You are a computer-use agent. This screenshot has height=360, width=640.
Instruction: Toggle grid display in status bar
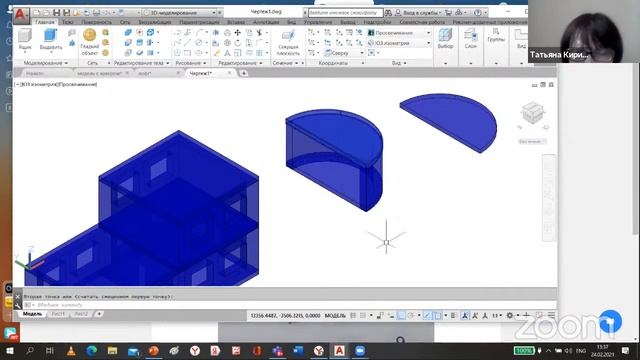pyautogui.click(x=353, y=316)
